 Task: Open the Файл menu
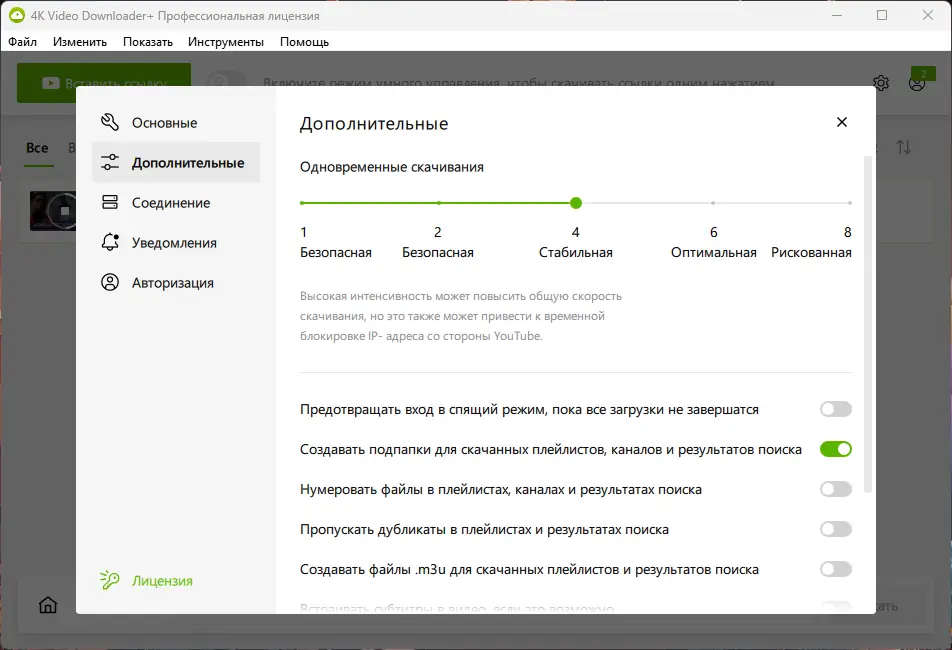pyautogui.click(x=22, y=42)
